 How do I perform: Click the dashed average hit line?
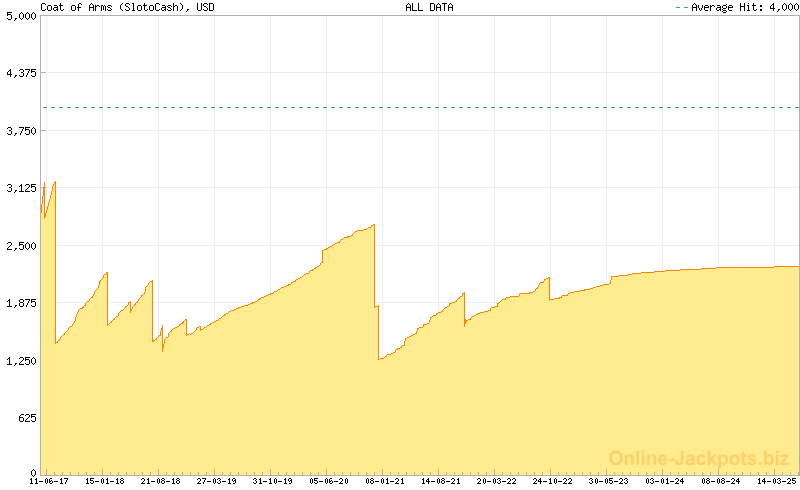420,107
